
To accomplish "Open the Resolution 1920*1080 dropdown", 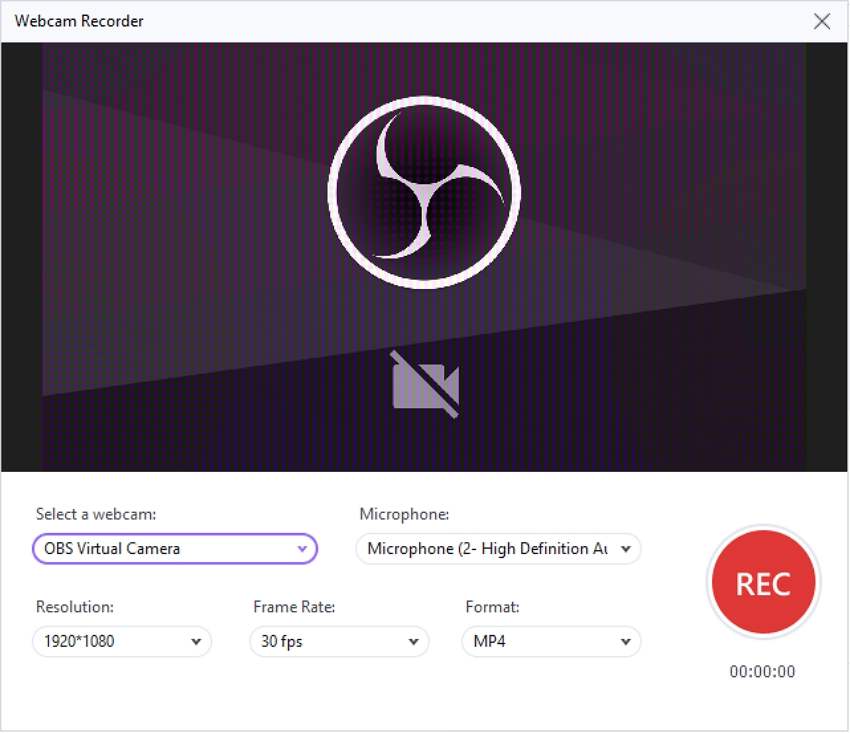I will point(122,641).
